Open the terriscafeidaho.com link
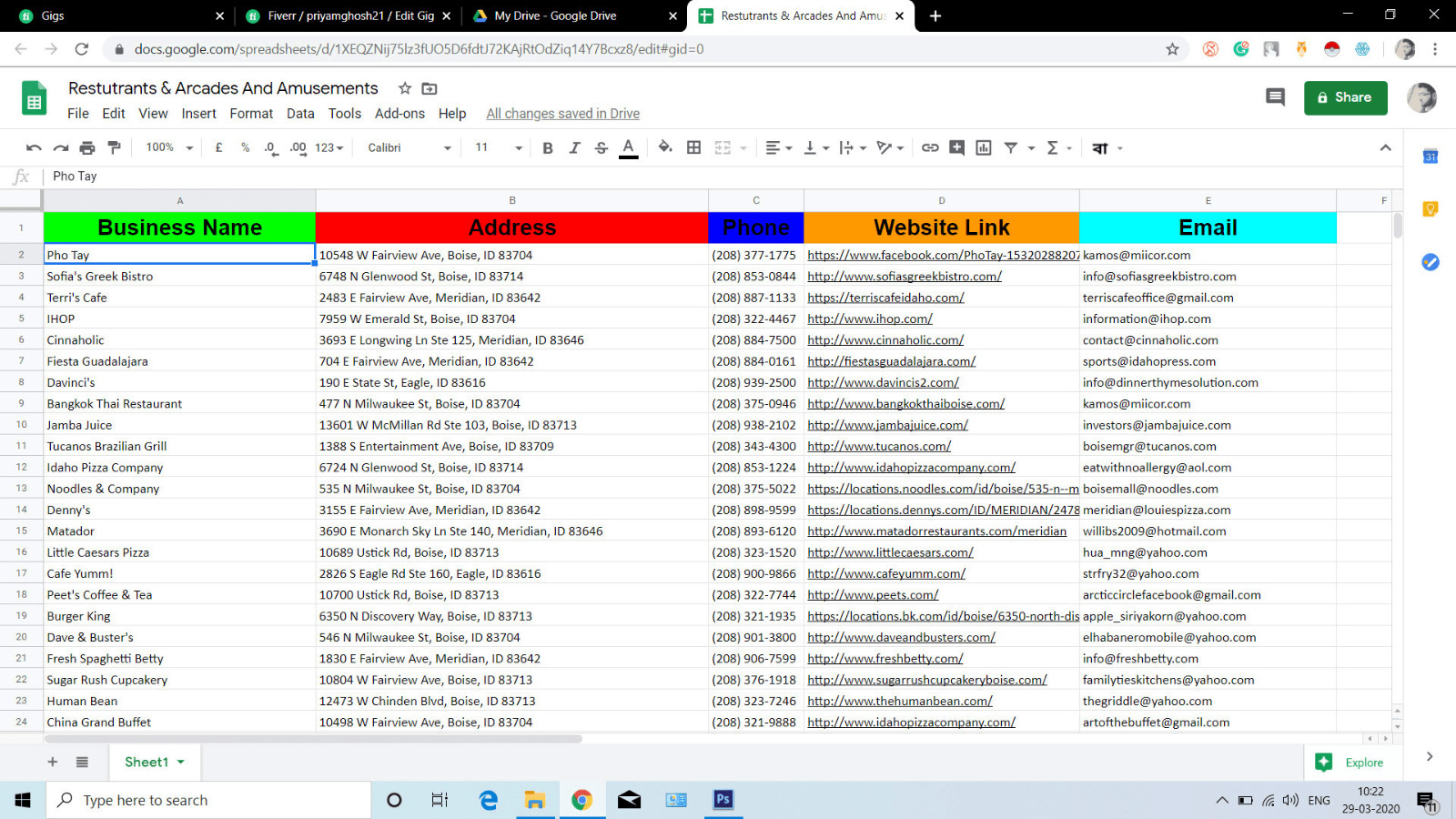The width and height of the screenshot is (1456, 819). click(885, 298)
